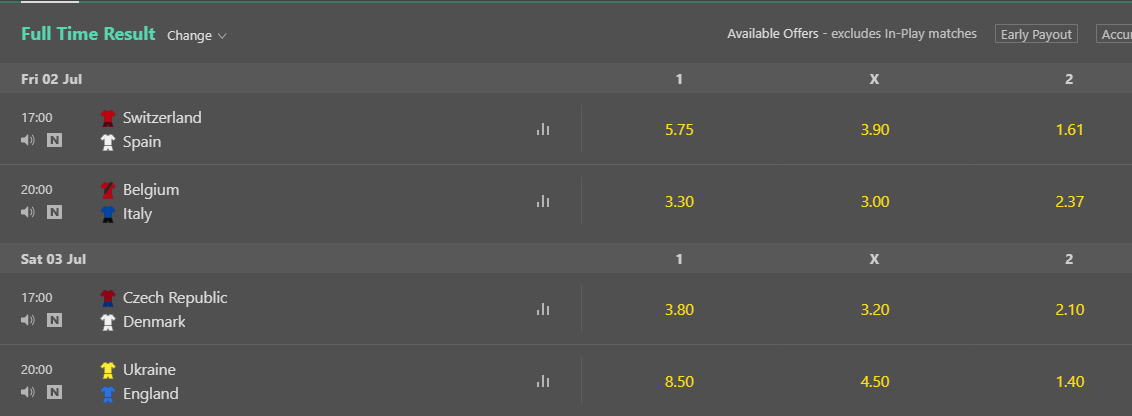Pick England win odds 1.40
The image size is (1132, 416).
pyautogui.click(x=1069, y=382)
